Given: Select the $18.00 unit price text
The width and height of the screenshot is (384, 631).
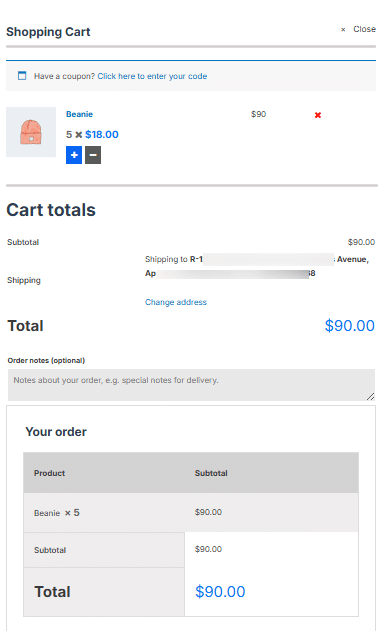Looking at the screenshot, I should click(102, 134).
